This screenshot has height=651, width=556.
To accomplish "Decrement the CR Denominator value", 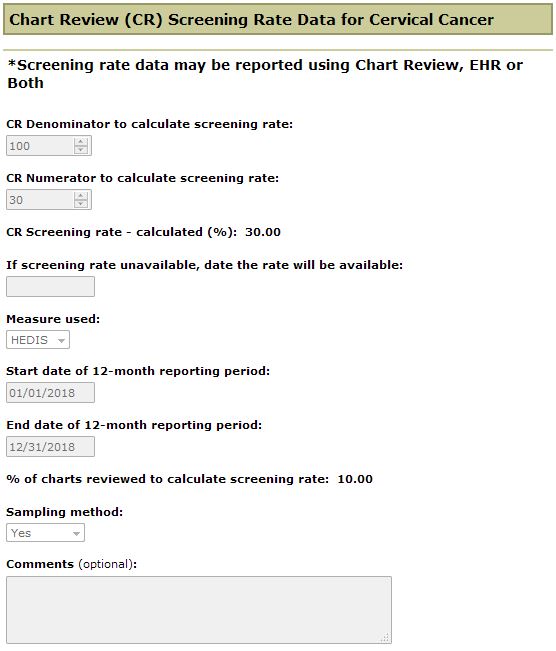I will click(81, 149).
